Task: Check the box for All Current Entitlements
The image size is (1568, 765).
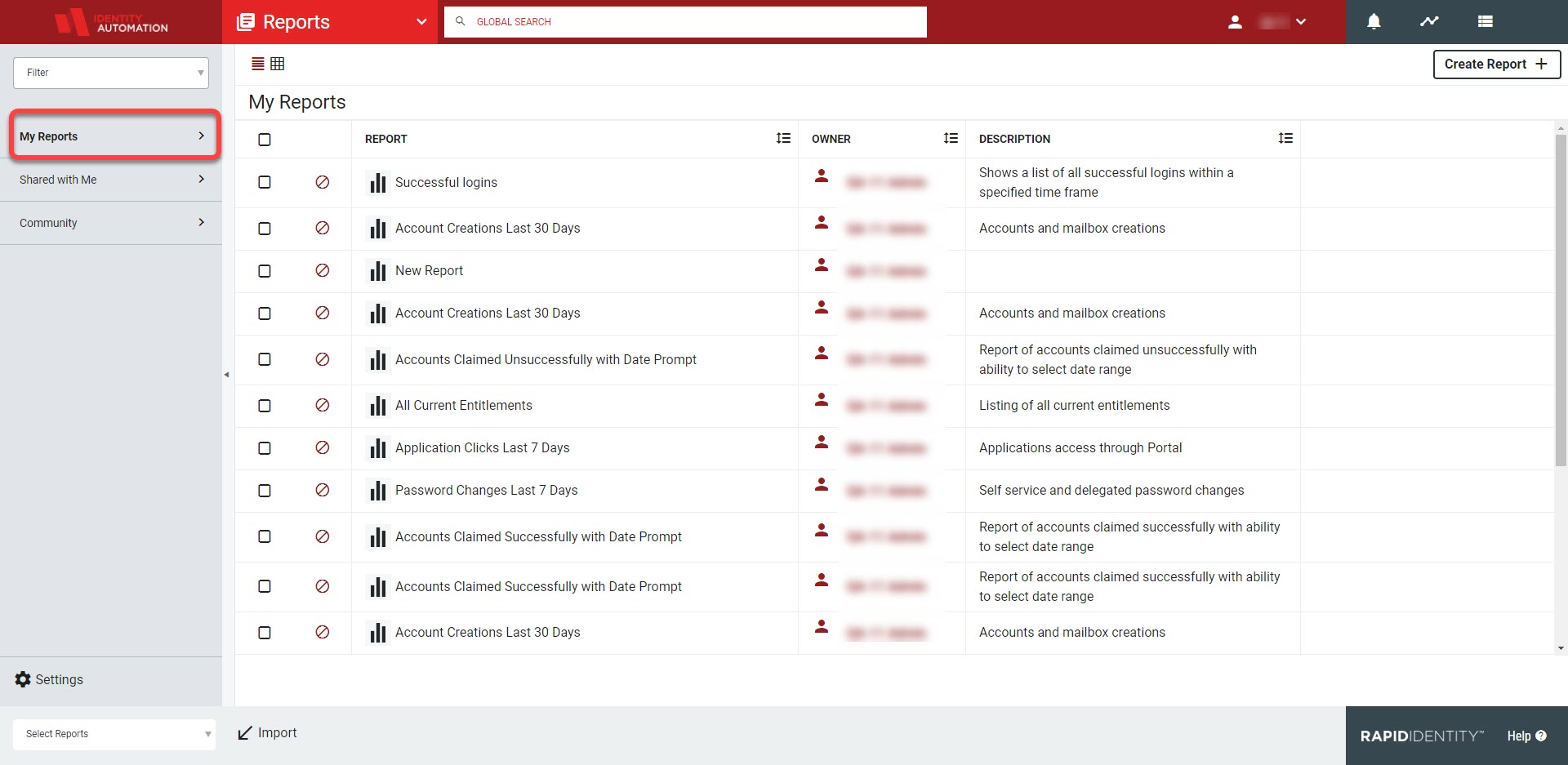Action: click(x=265, y=406)
